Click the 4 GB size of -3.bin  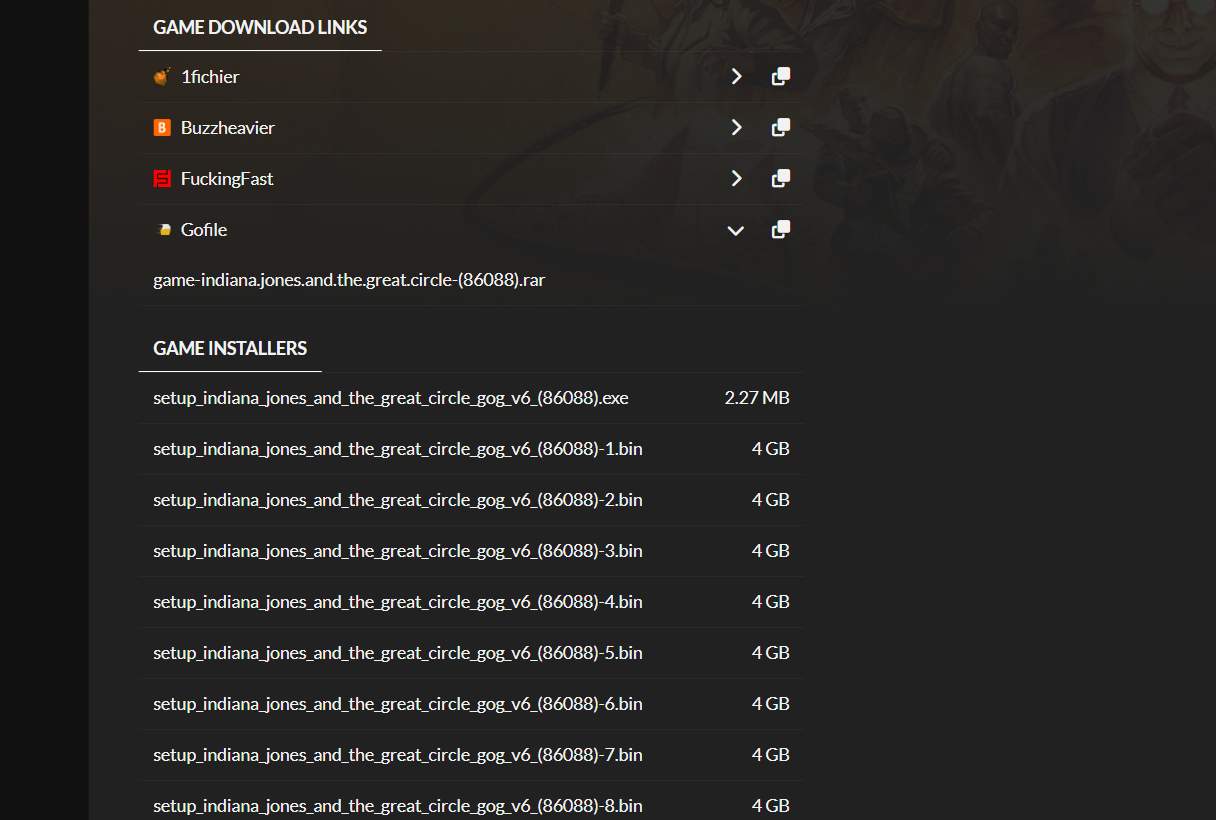pyautogui.click(x=771, y=551)
